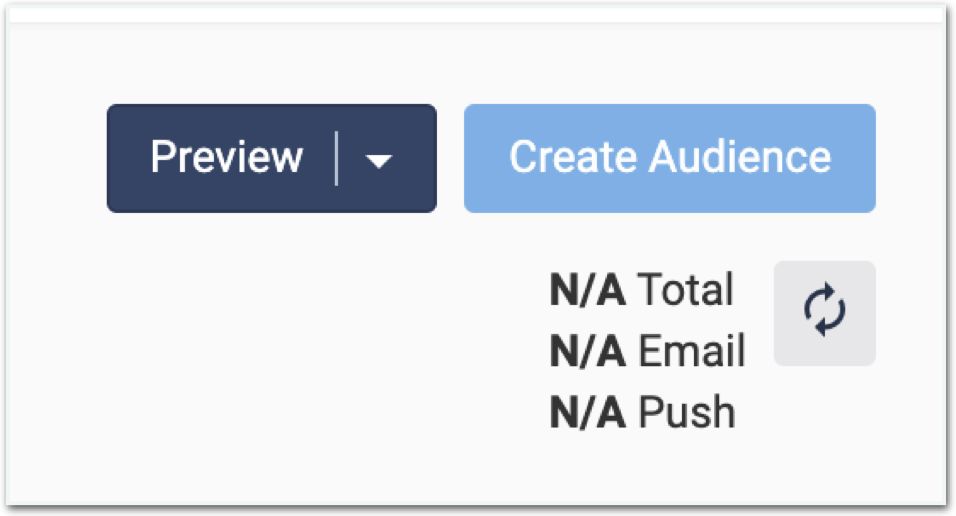Click the bold N/A beside Push
Screen dimensions: 956x516
tap(588, 412)
